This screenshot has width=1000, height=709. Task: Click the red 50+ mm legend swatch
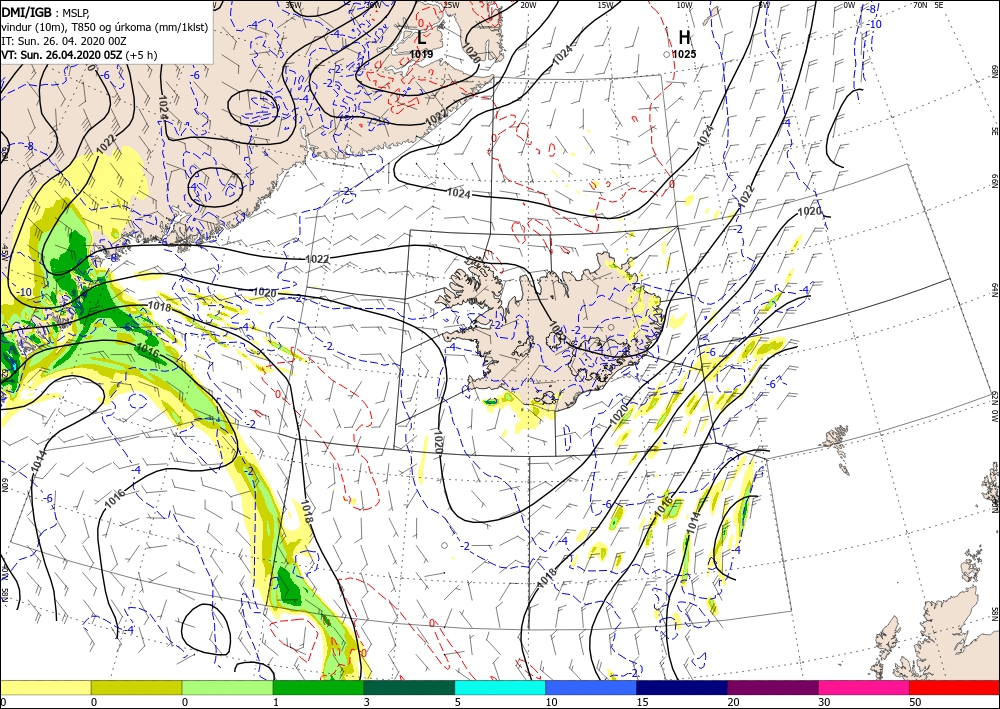(955, 687)
